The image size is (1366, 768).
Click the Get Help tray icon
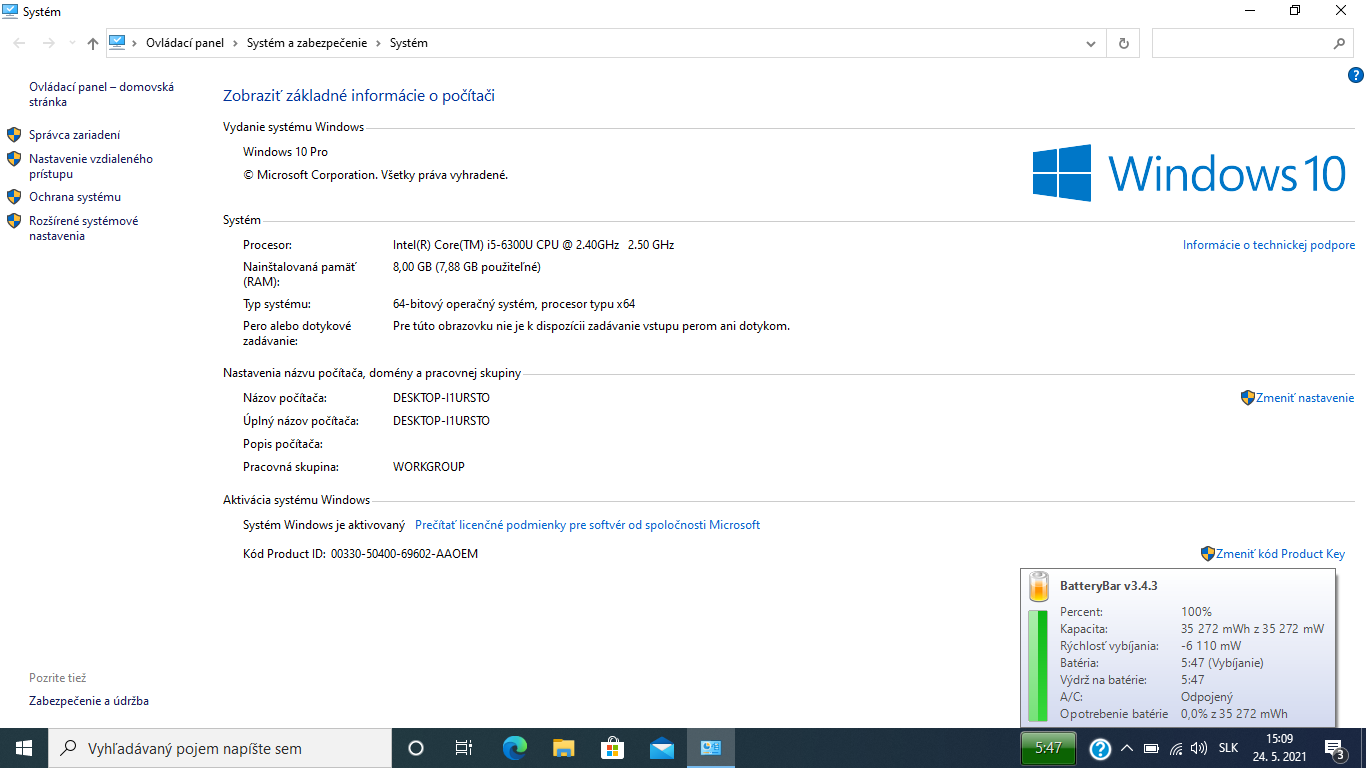[x=1100, y=748]
